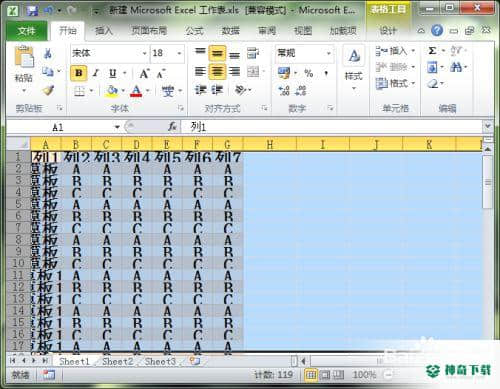Click the Format Painter brush icon
The width and height of the screenshot is (500, 389).
[x=48, y=90]
